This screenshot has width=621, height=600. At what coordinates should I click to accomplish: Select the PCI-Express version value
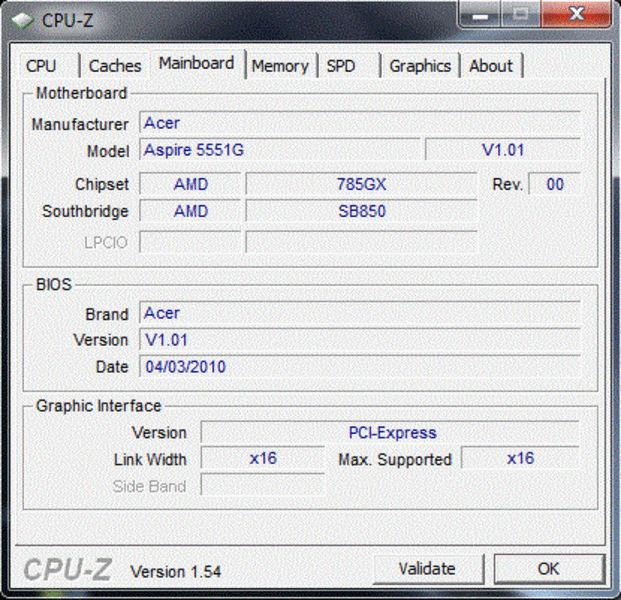tap(390, 432)
